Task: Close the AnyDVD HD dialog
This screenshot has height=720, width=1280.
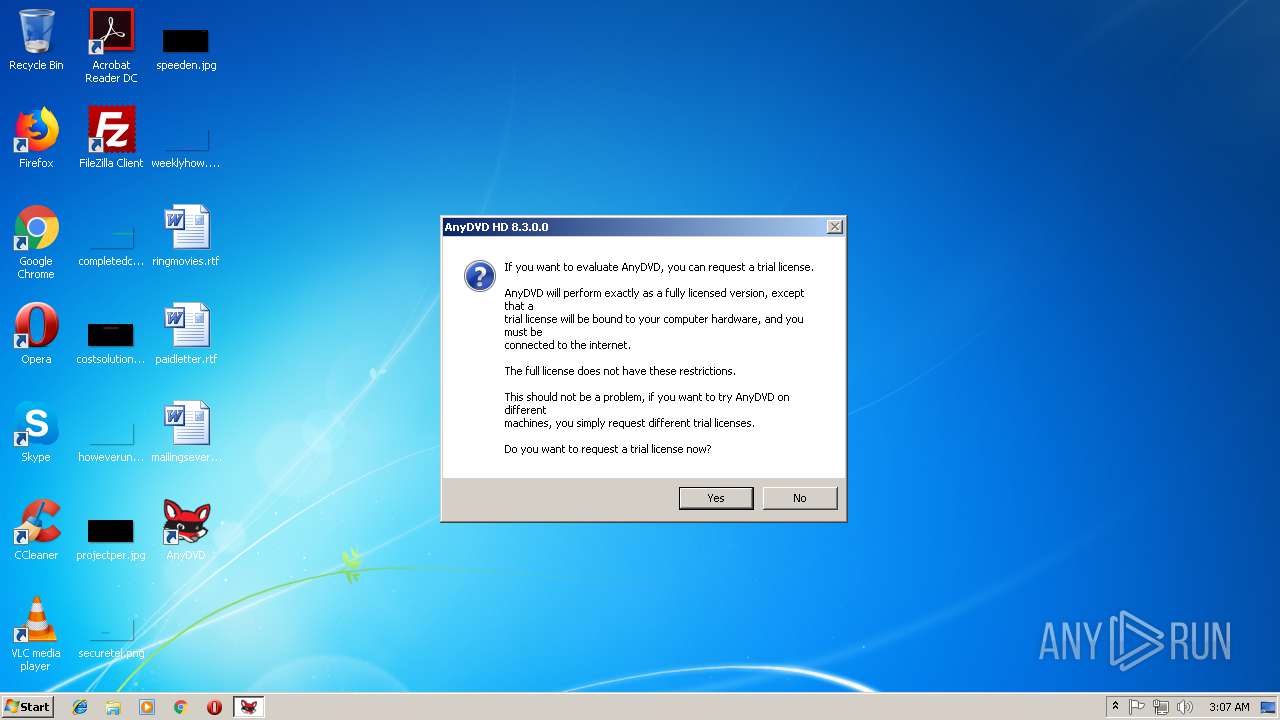Action: tap(835, 227)
